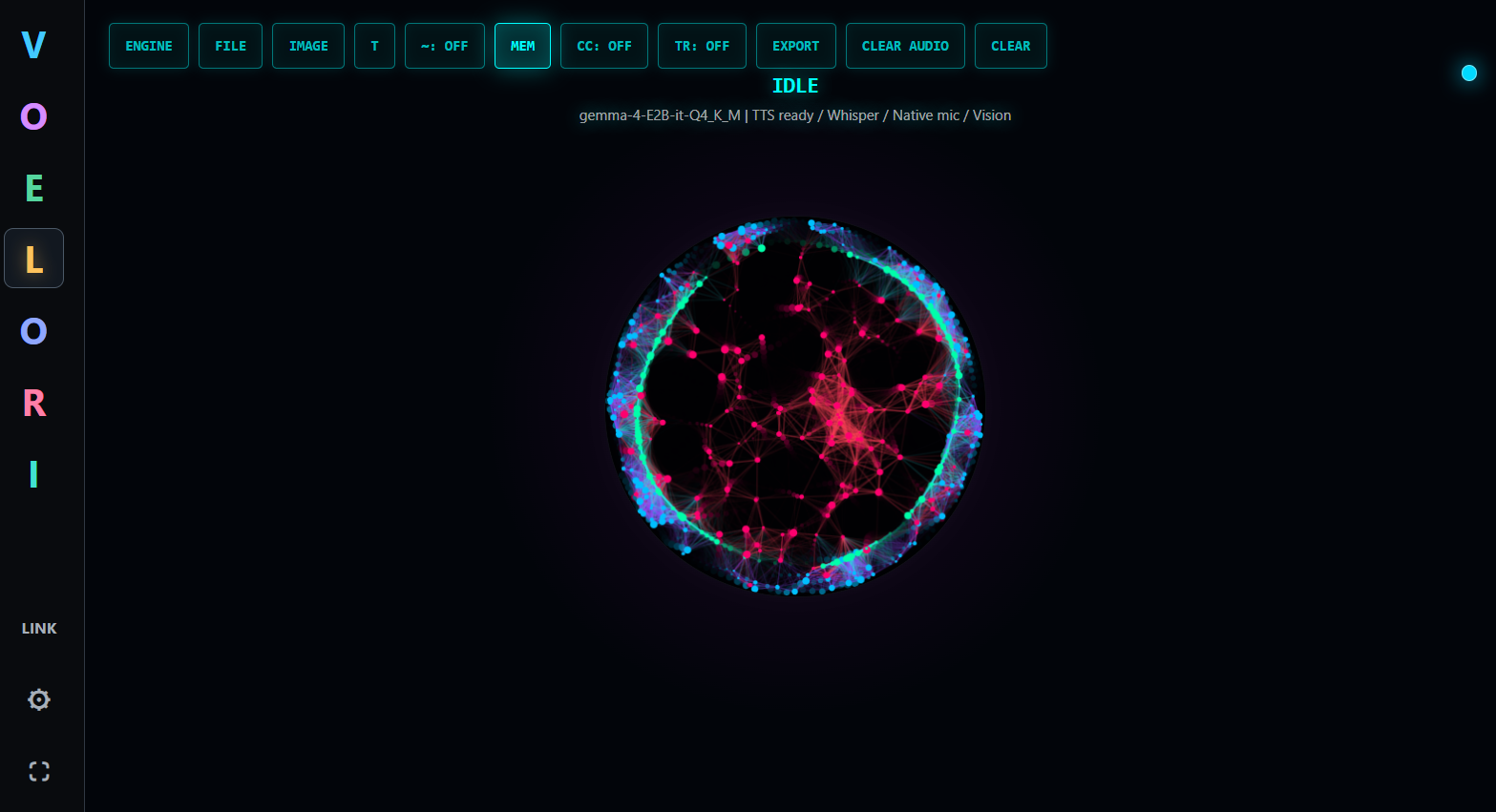Click the cyan status indicator dot
Viewport: 1496px width, 812px height.
1469,73
